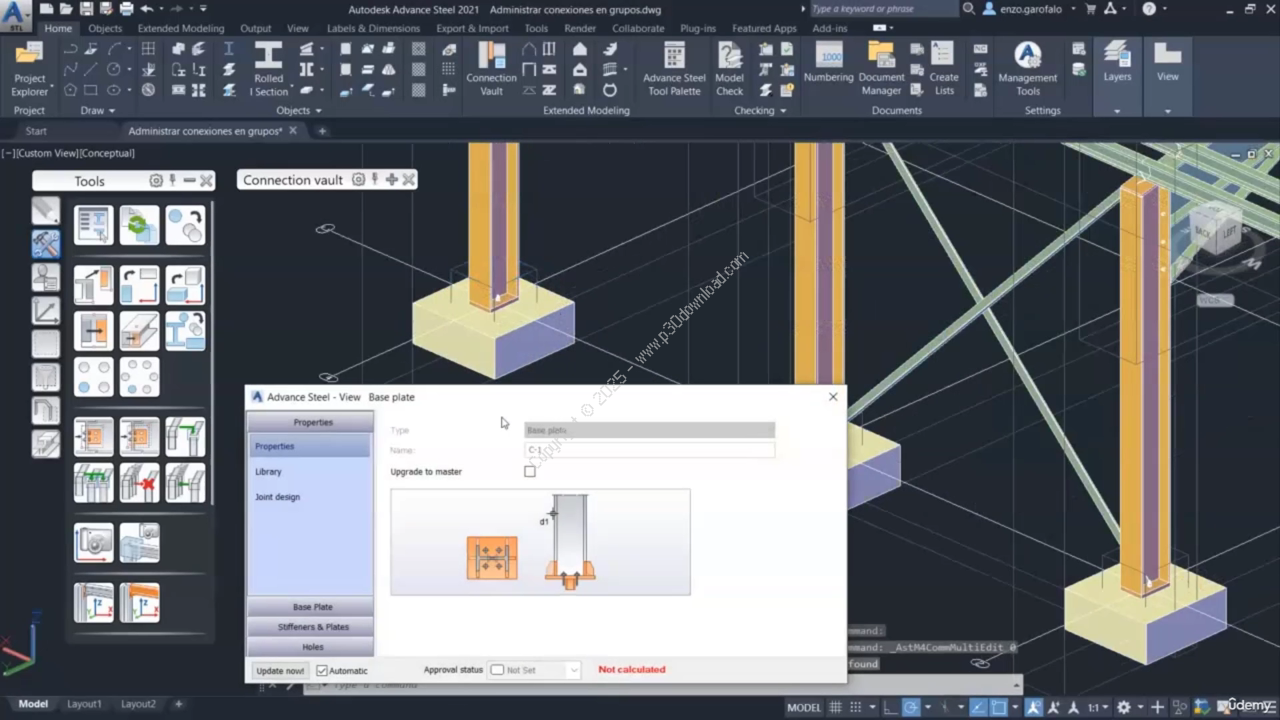The width and height of the screenshot is (1280, 720).
Task: Open Management Tools
Action: (1027, 68)
